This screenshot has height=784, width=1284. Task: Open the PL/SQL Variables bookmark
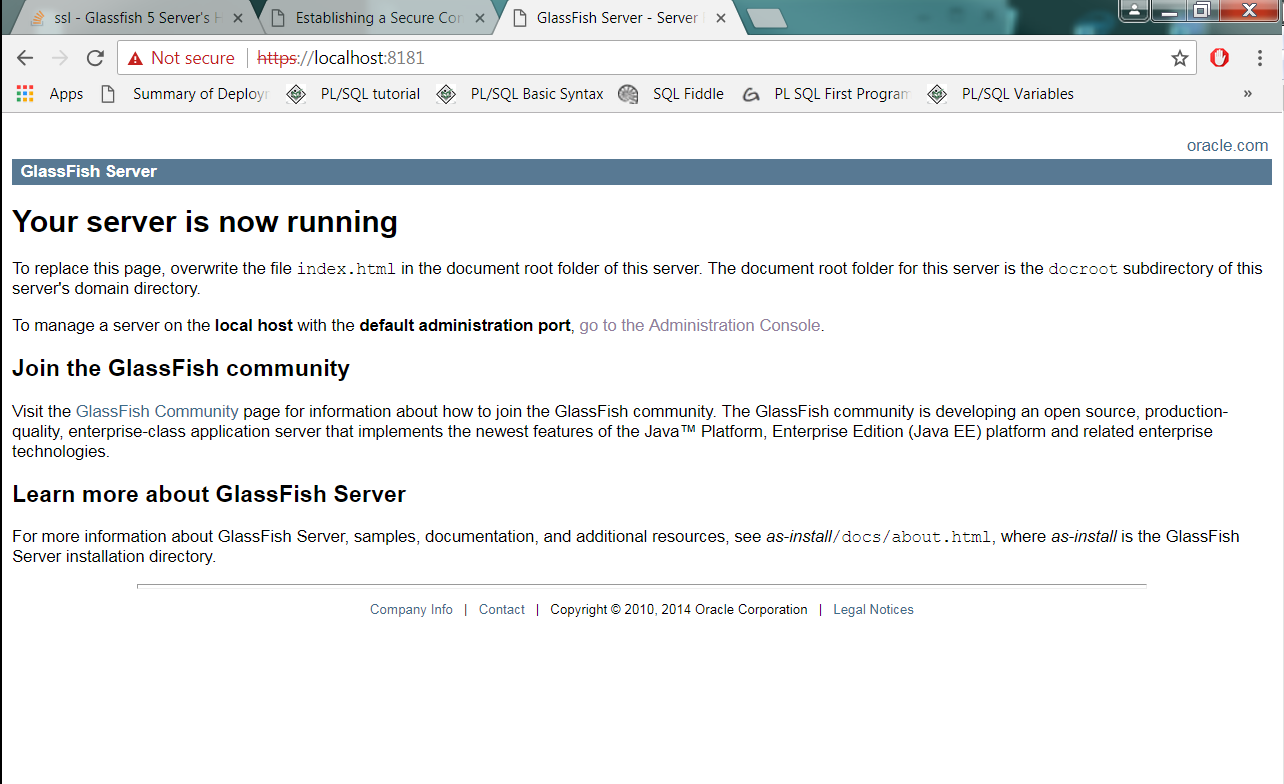click(1018, 94)
